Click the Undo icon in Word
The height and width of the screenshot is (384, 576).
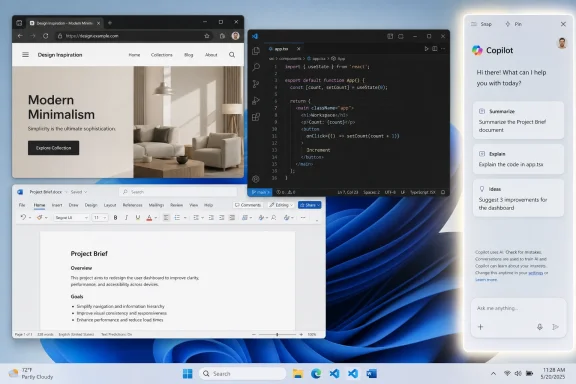(x=23, y=218)
